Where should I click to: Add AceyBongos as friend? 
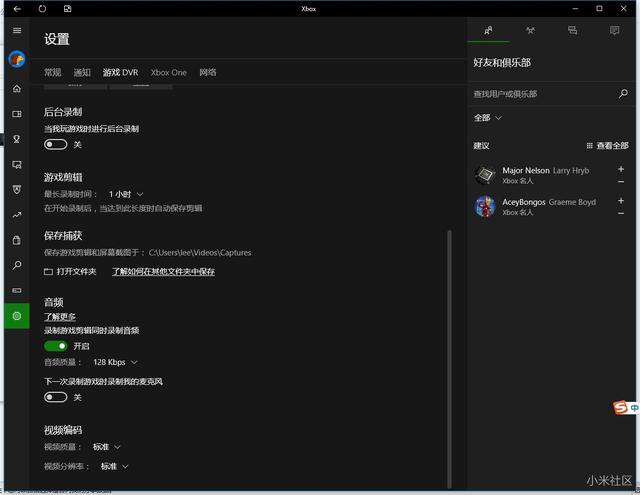click(621, 200)
